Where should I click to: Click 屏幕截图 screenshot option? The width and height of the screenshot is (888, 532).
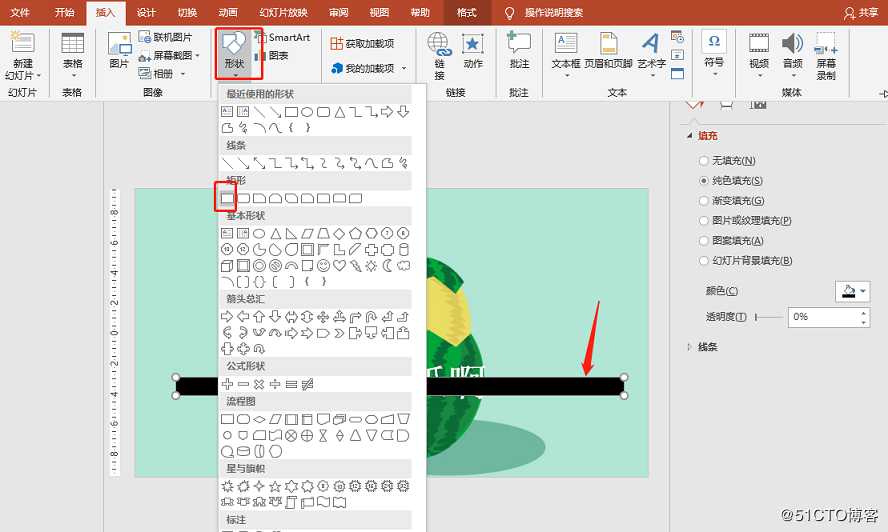coord(165,56)
